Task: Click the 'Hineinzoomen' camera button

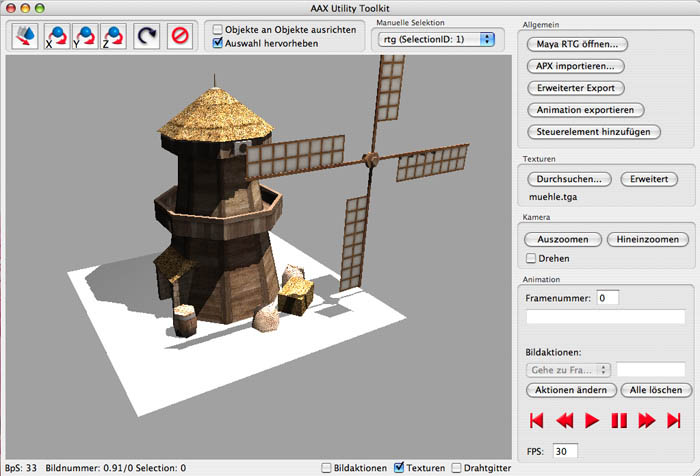Action: pos(648,240)
